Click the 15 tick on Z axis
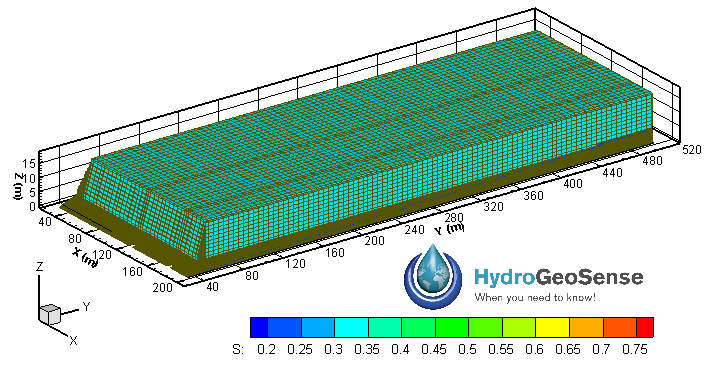 pos(29,164)
